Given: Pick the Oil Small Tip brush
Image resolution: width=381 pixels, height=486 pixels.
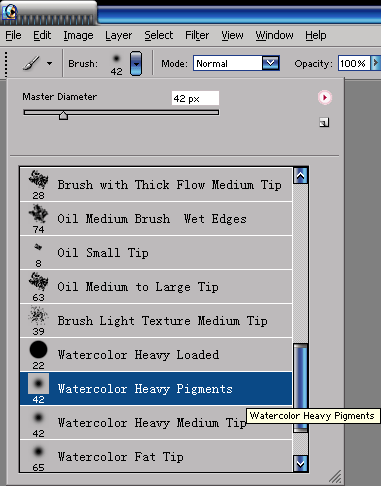Looking at the screenshot, I should pyautogui.click(x=156, y=253).
